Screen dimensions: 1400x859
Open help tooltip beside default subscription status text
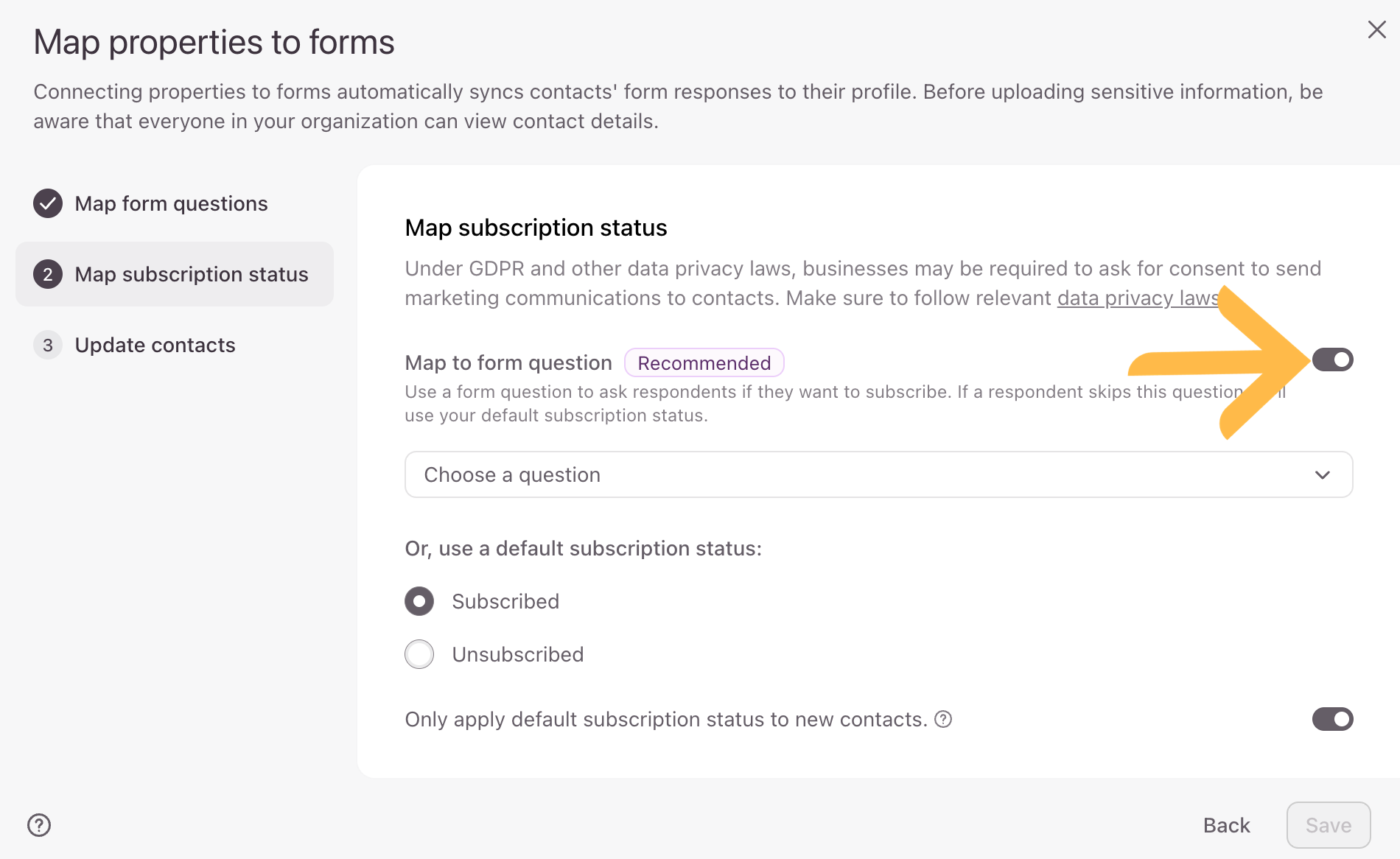click(x=943, y=719)
